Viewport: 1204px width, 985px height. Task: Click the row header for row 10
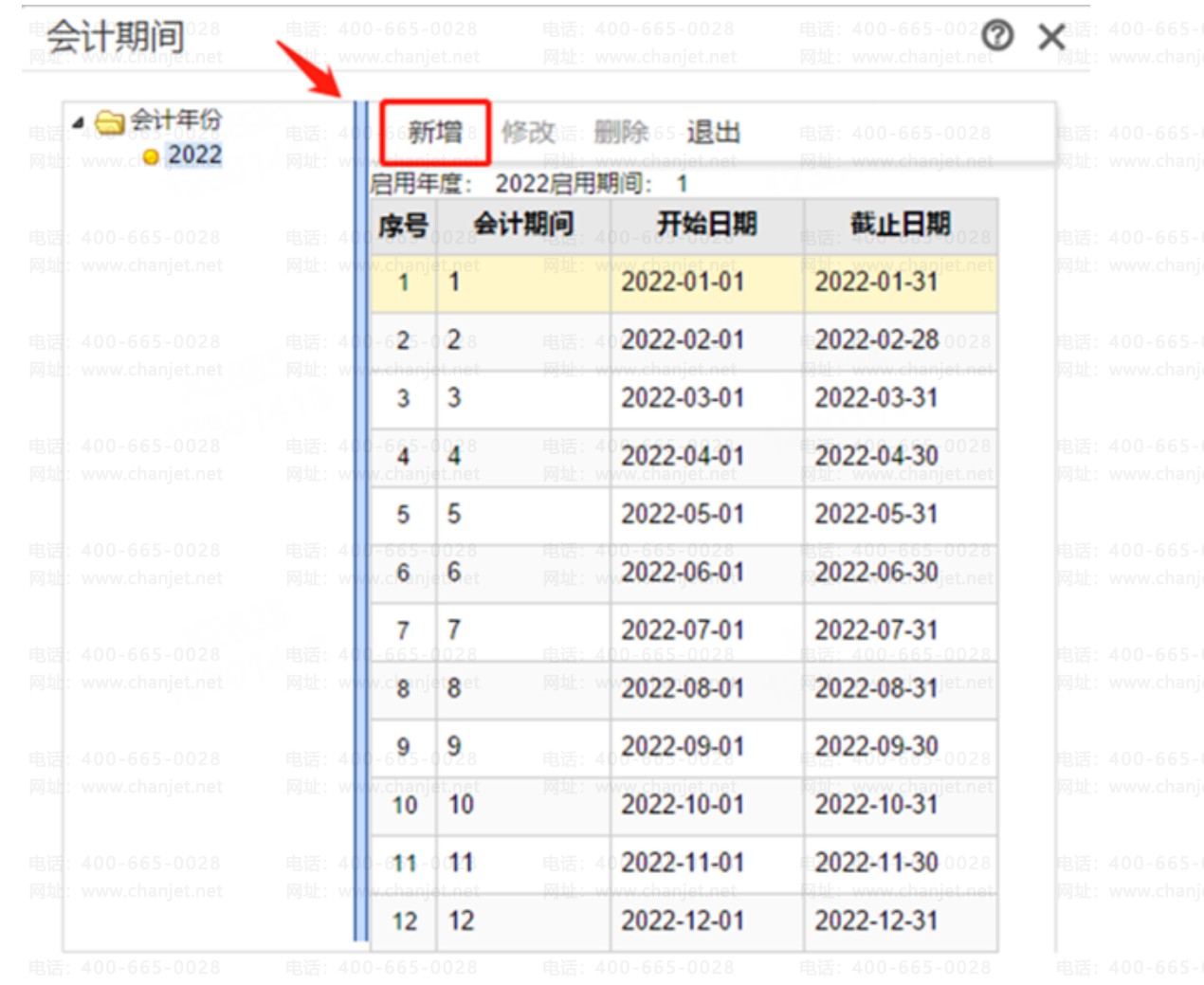404,805
